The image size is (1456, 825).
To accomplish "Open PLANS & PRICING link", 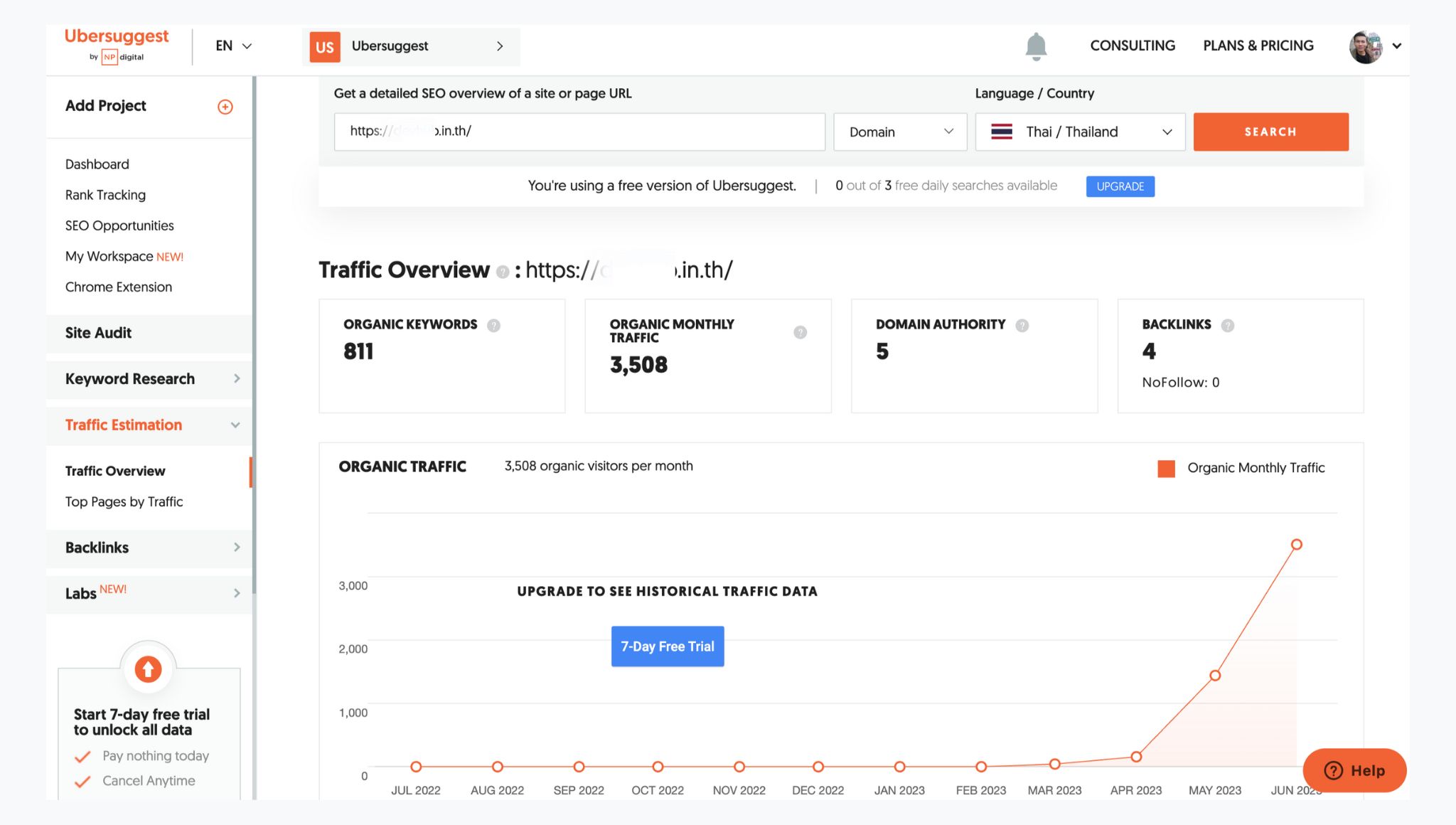I will 1258,46.
